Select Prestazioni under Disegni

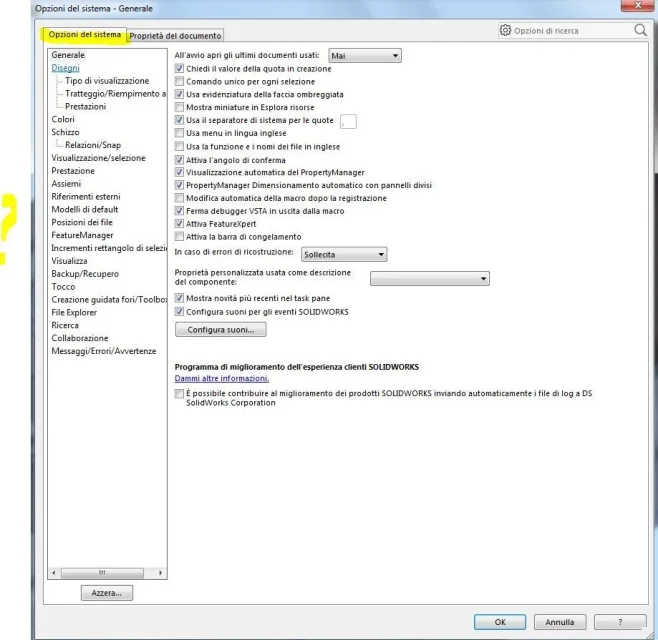86,107
